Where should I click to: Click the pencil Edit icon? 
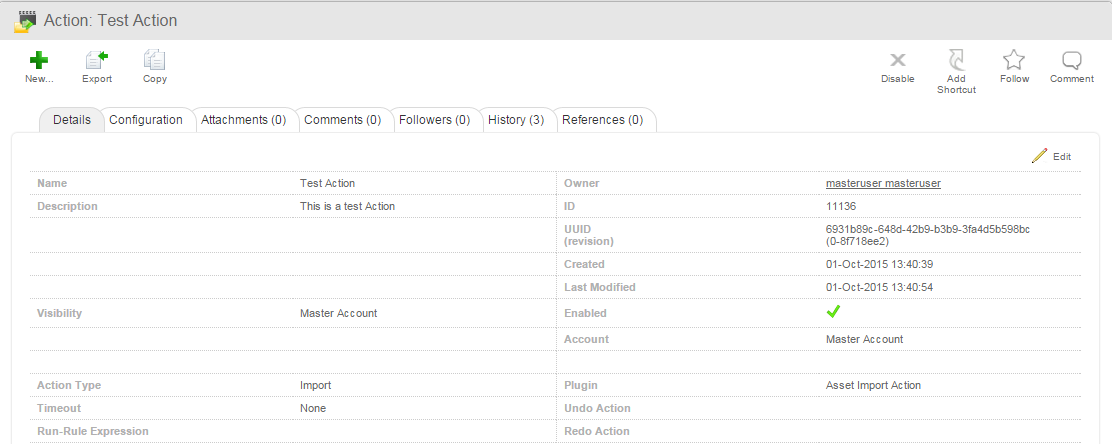[1040, 156]
